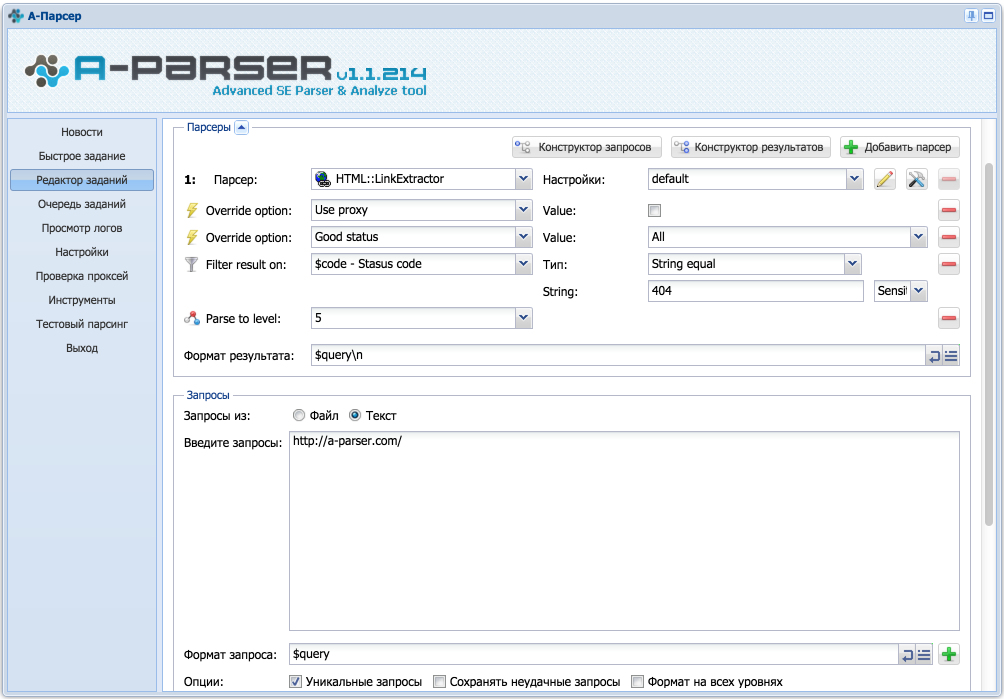Screen dimensions: 1004x699
Task: Delete the Filter result on row
Action: [949, 264]
